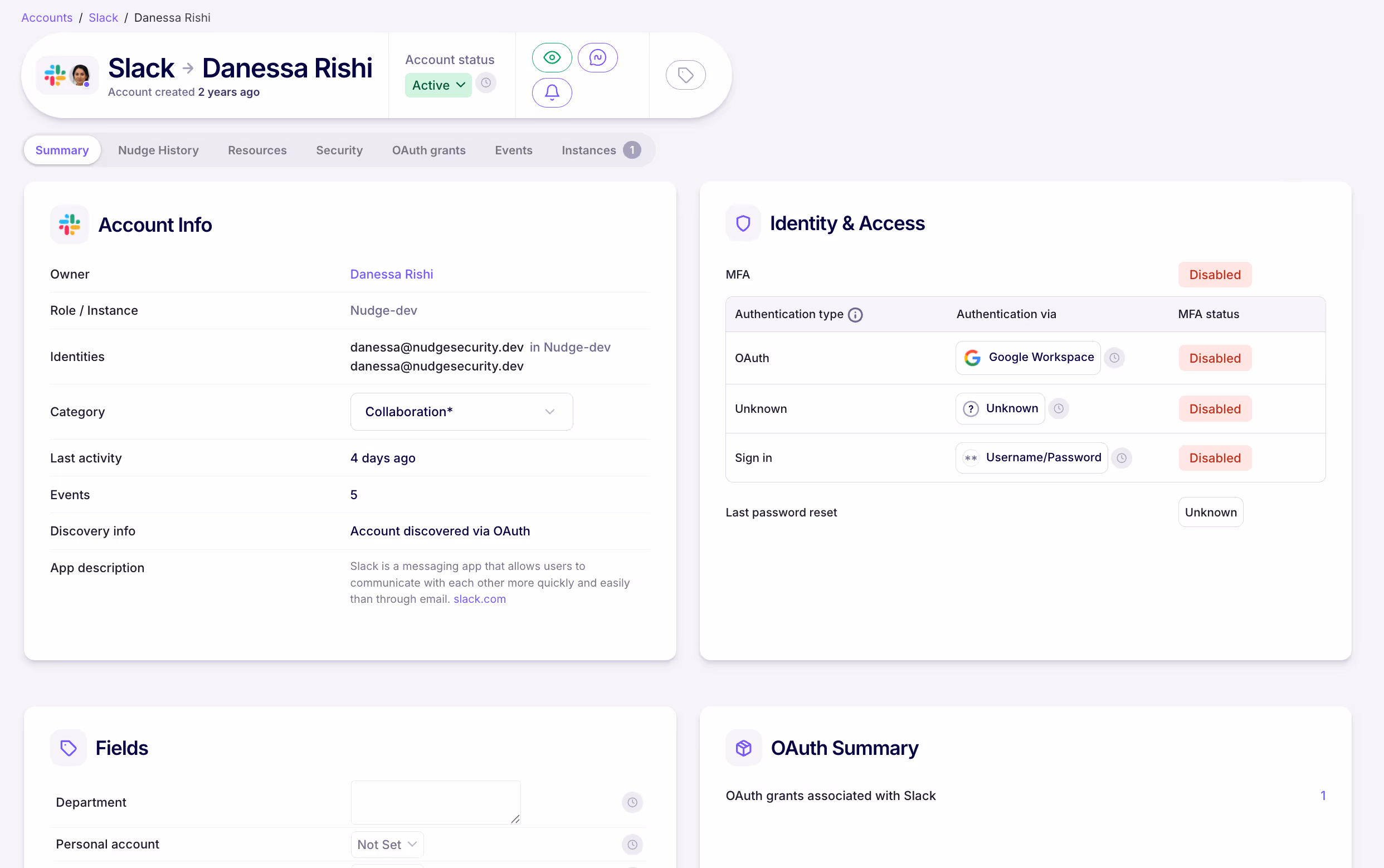Click clock icon beside Unknown authentication

1058,409
